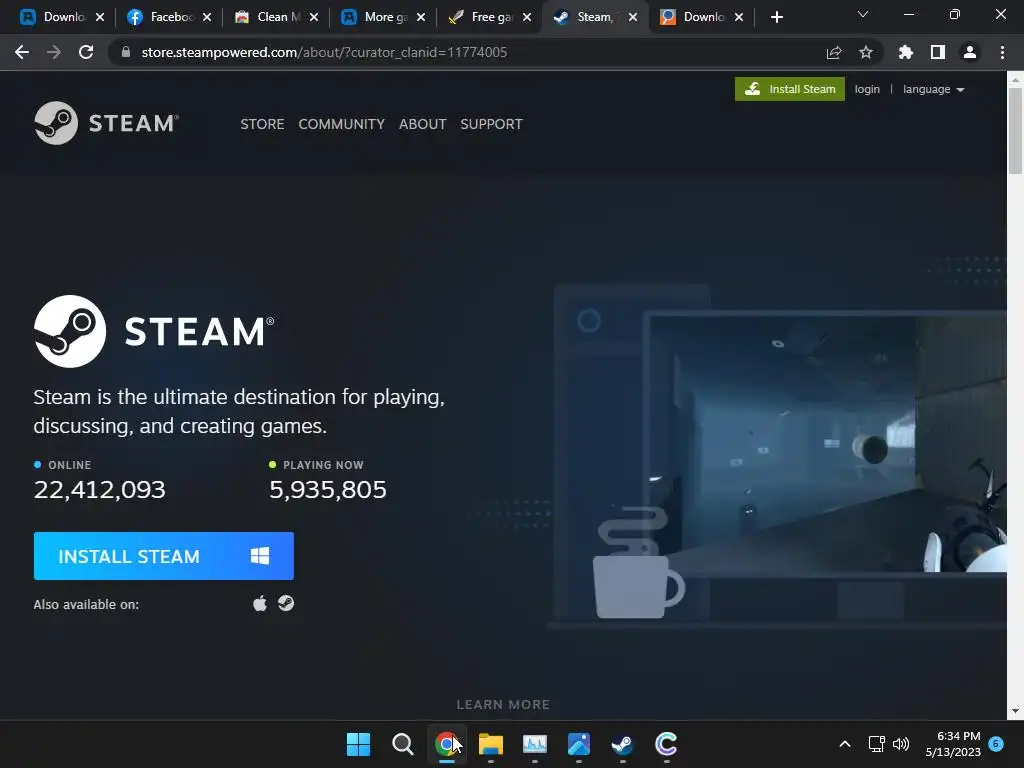Click the volume speaker tray icon
1024x768 pixels.
(x=901, y=744)
